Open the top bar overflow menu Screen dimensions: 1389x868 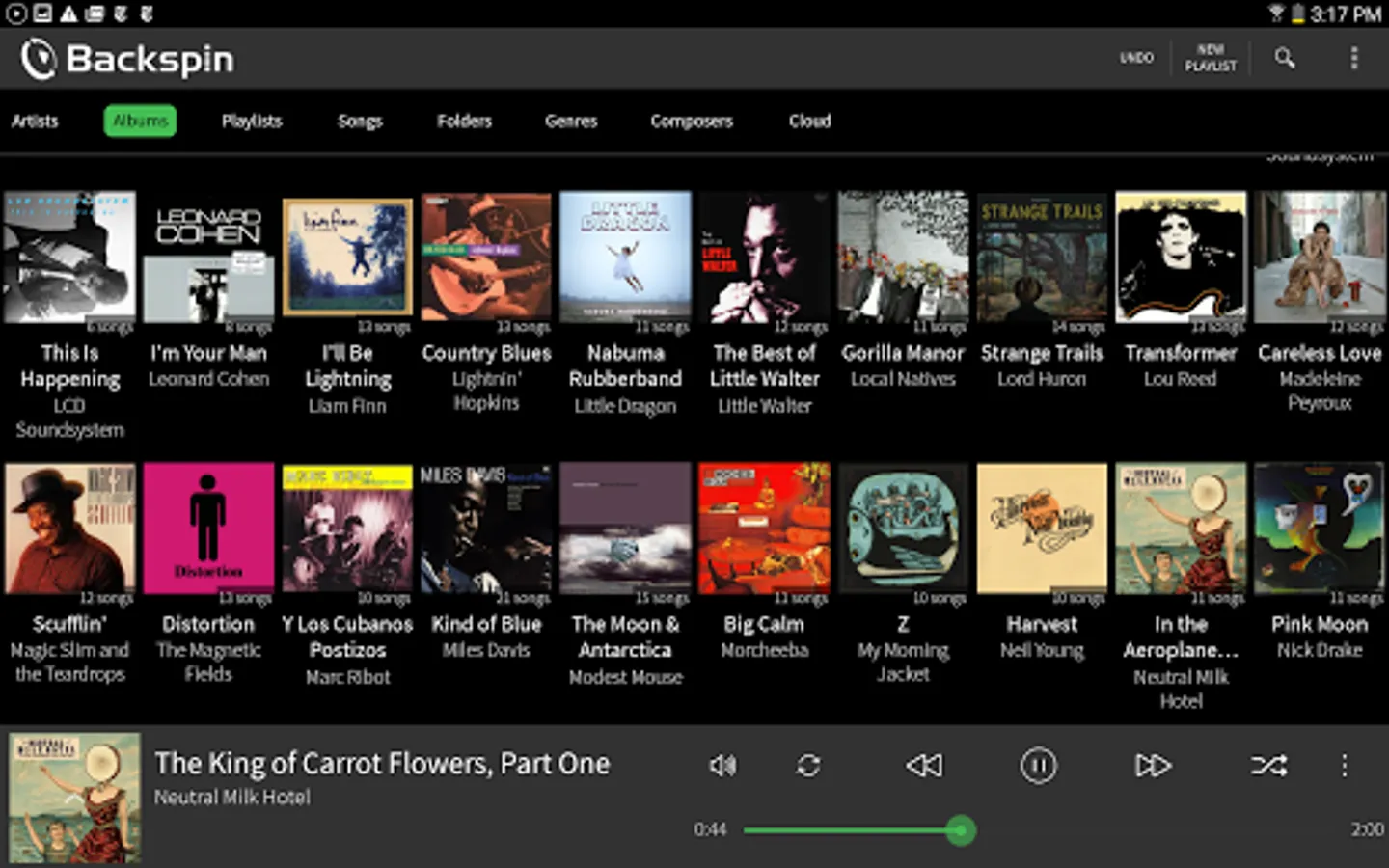(x=1353, y=58)
